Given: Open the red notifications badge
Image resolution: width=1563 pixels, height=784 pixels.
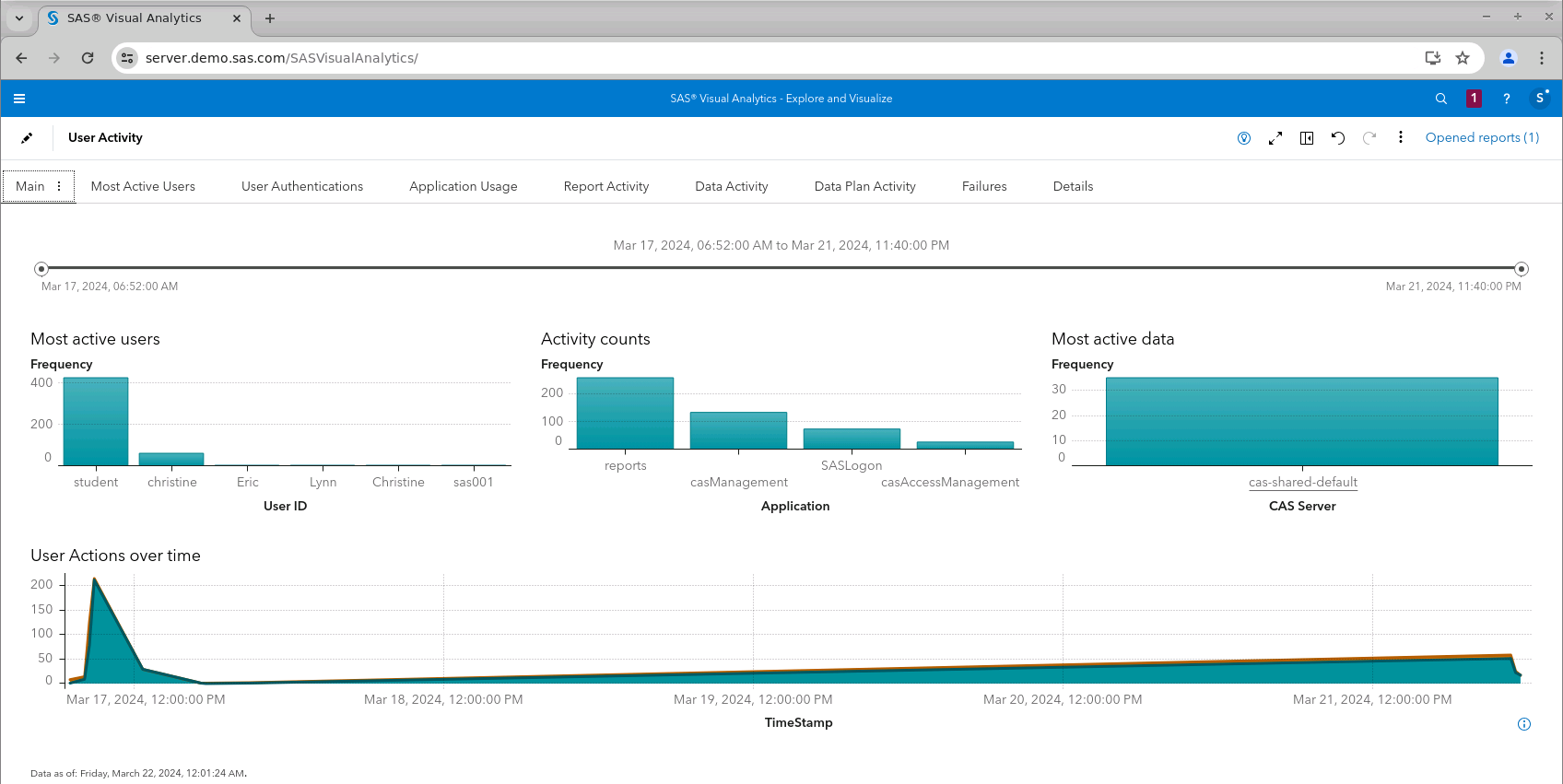Looking at the screenshot, I should (x=1474, y=99).
